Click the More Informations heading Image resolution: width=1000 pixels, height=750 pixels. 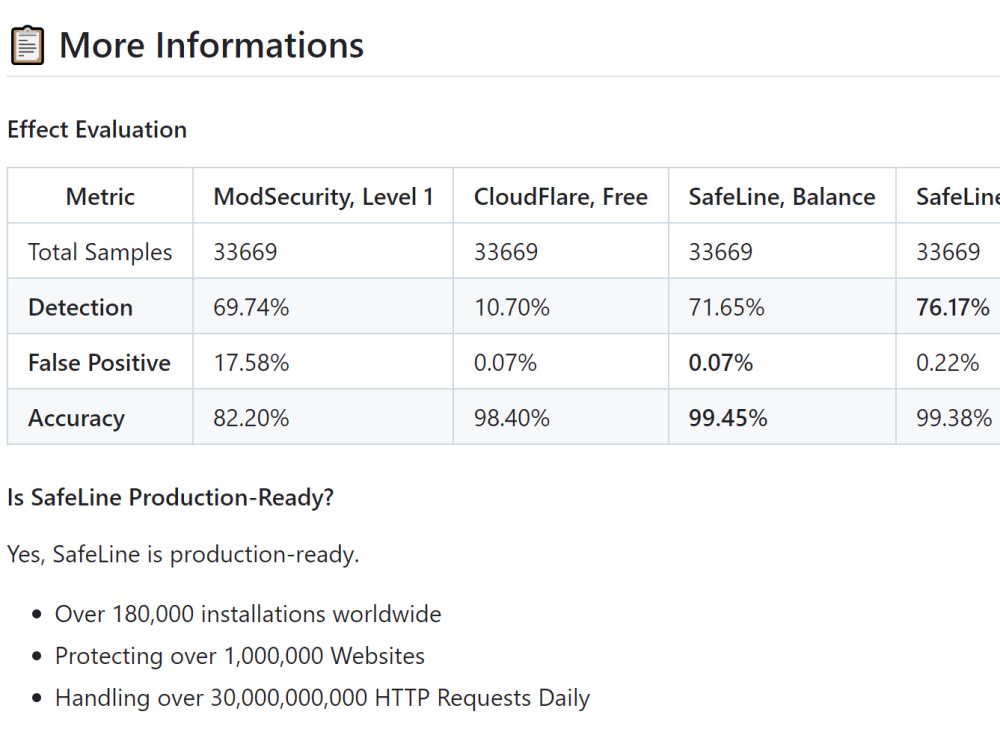[211, 45]
